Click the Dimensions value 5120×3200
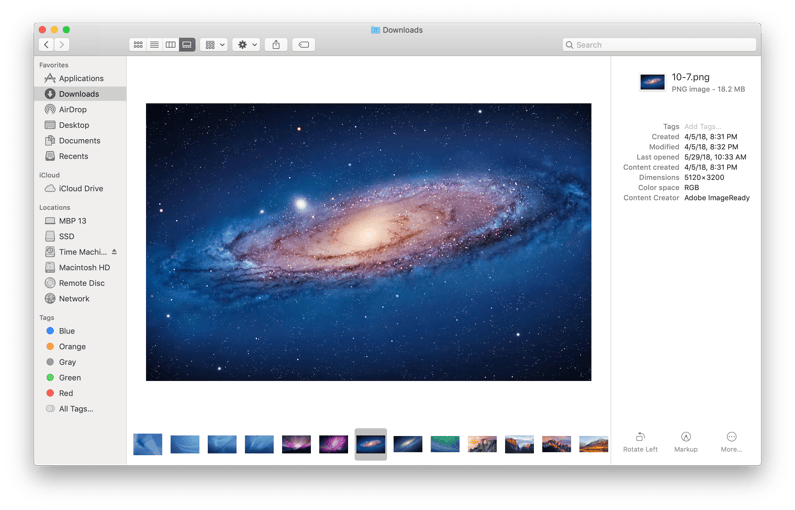The width and height of the screenshot is (795, 510). [704, 177]
